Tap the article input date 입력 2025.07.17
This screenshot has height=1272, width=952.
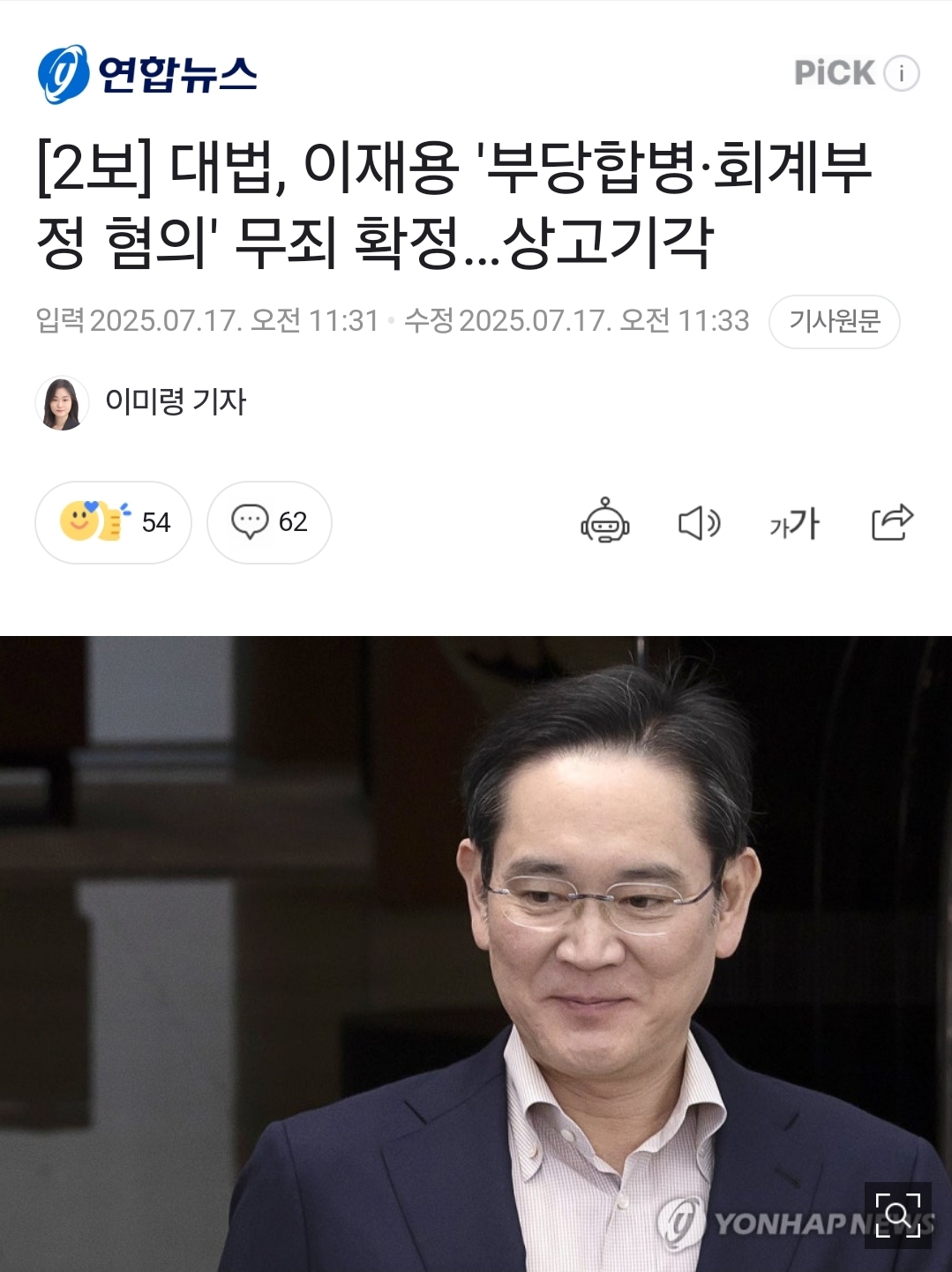click(x=207, y=321)
